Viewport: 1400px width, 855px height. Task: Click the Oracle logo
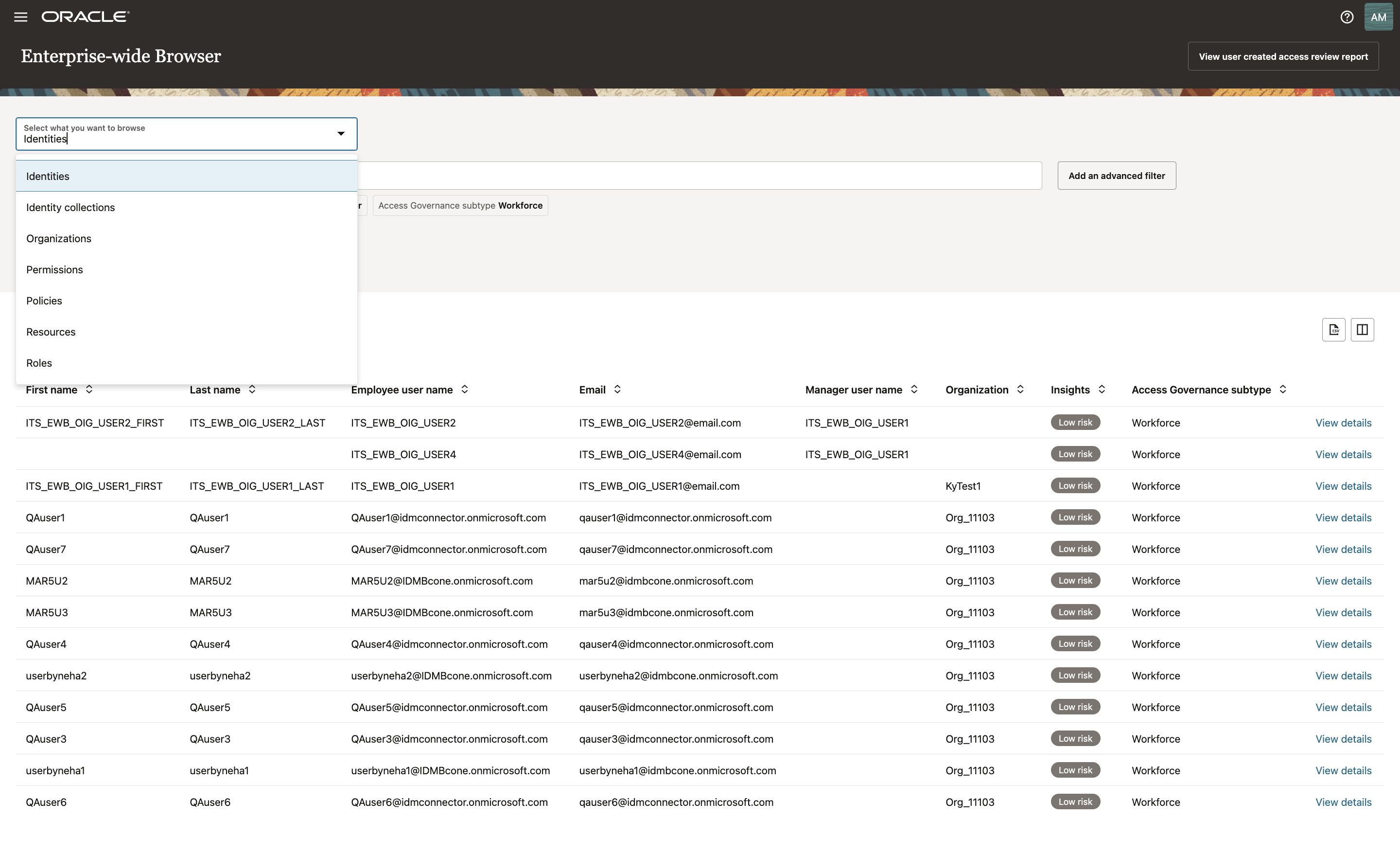click(84, 17)
